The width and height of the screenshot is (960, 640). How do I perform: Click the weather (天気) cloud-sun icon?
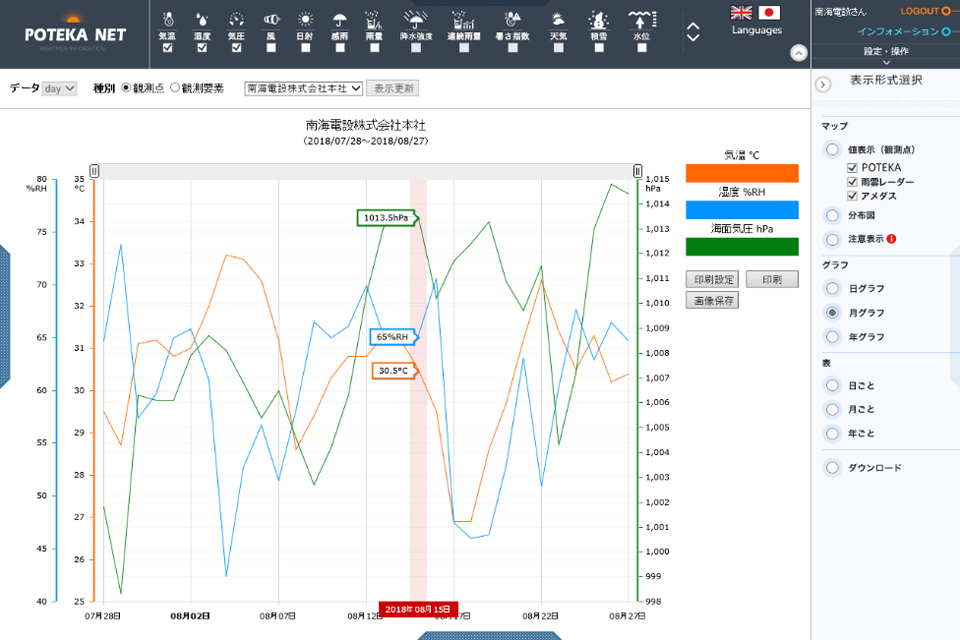[x=558, y=20]
